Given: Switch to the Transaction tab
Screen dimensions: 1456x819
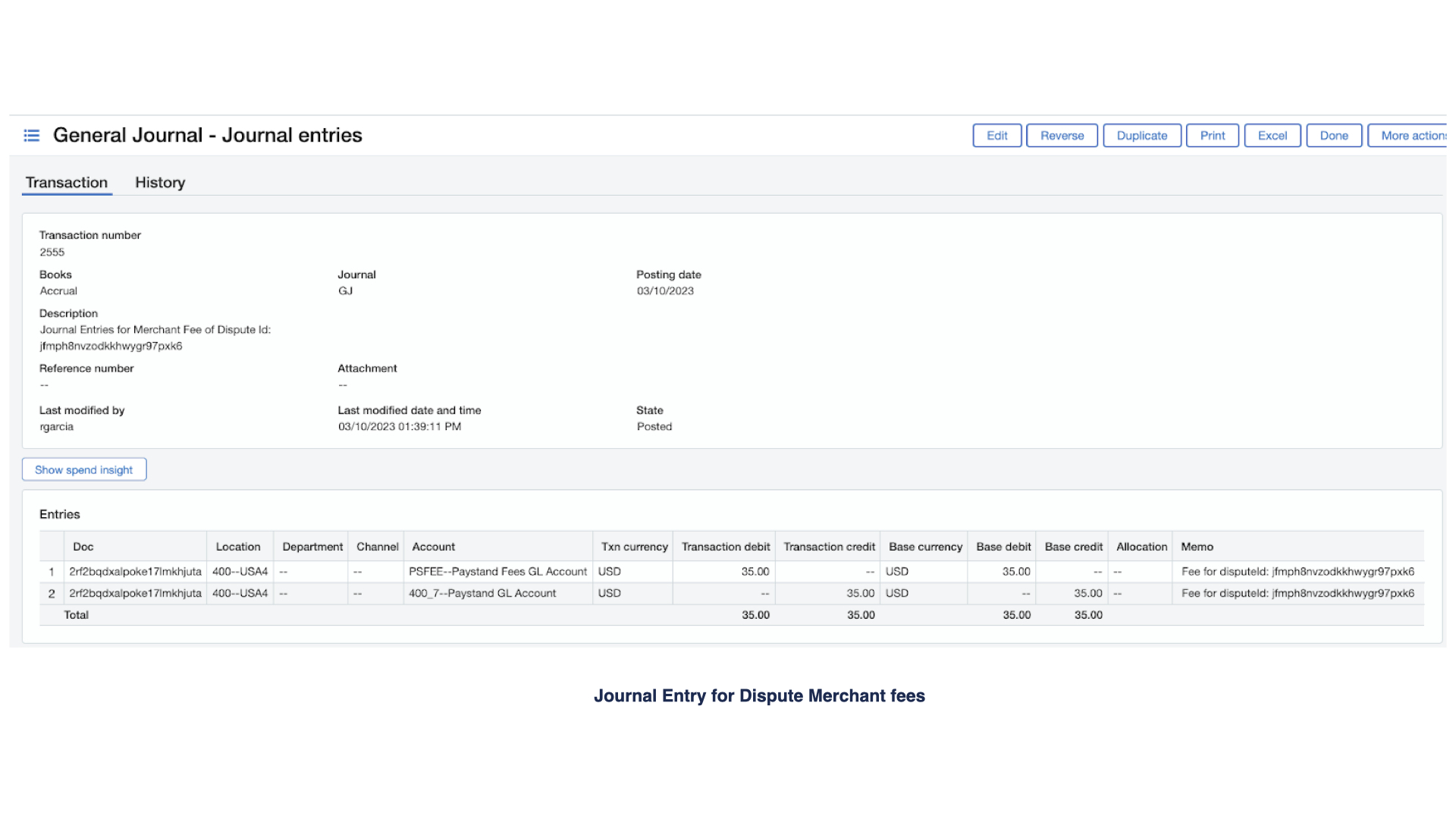Looking at the screenshot, I should point(67,183).
